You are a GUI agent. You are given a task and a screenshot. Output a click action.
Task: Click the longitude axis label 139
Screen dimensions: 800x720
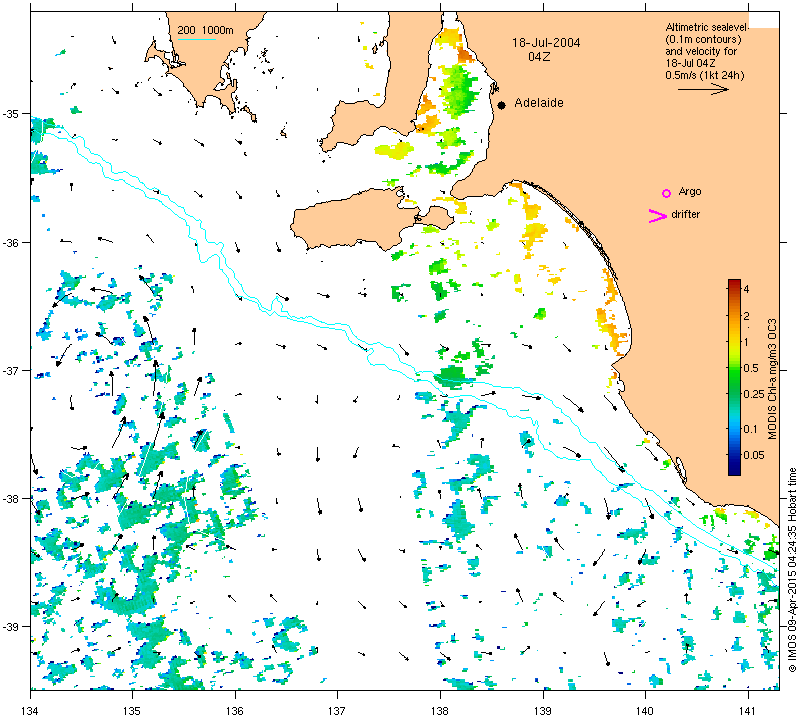pyautogui.click(x=543, y=710)
